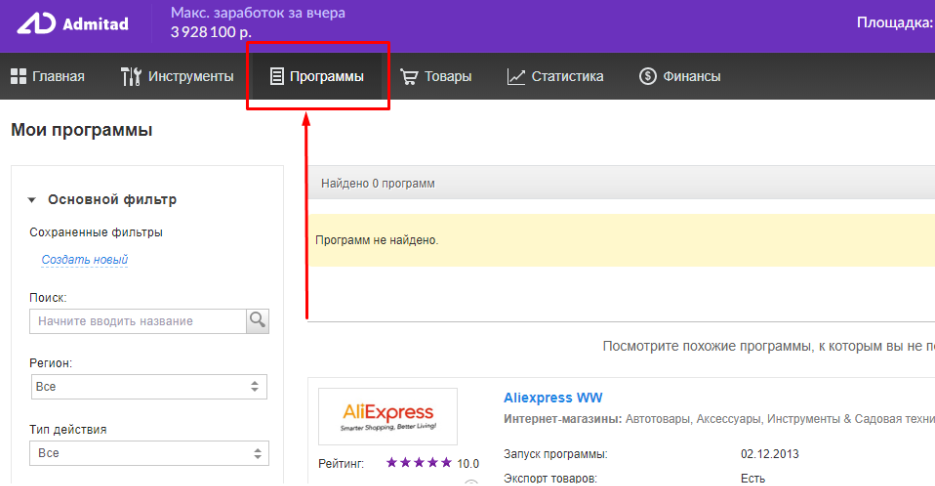This screenshot has height=486, width=935.
Task: Click the AliExpress logo thumbnail
Action: click(x=388, y=416)
